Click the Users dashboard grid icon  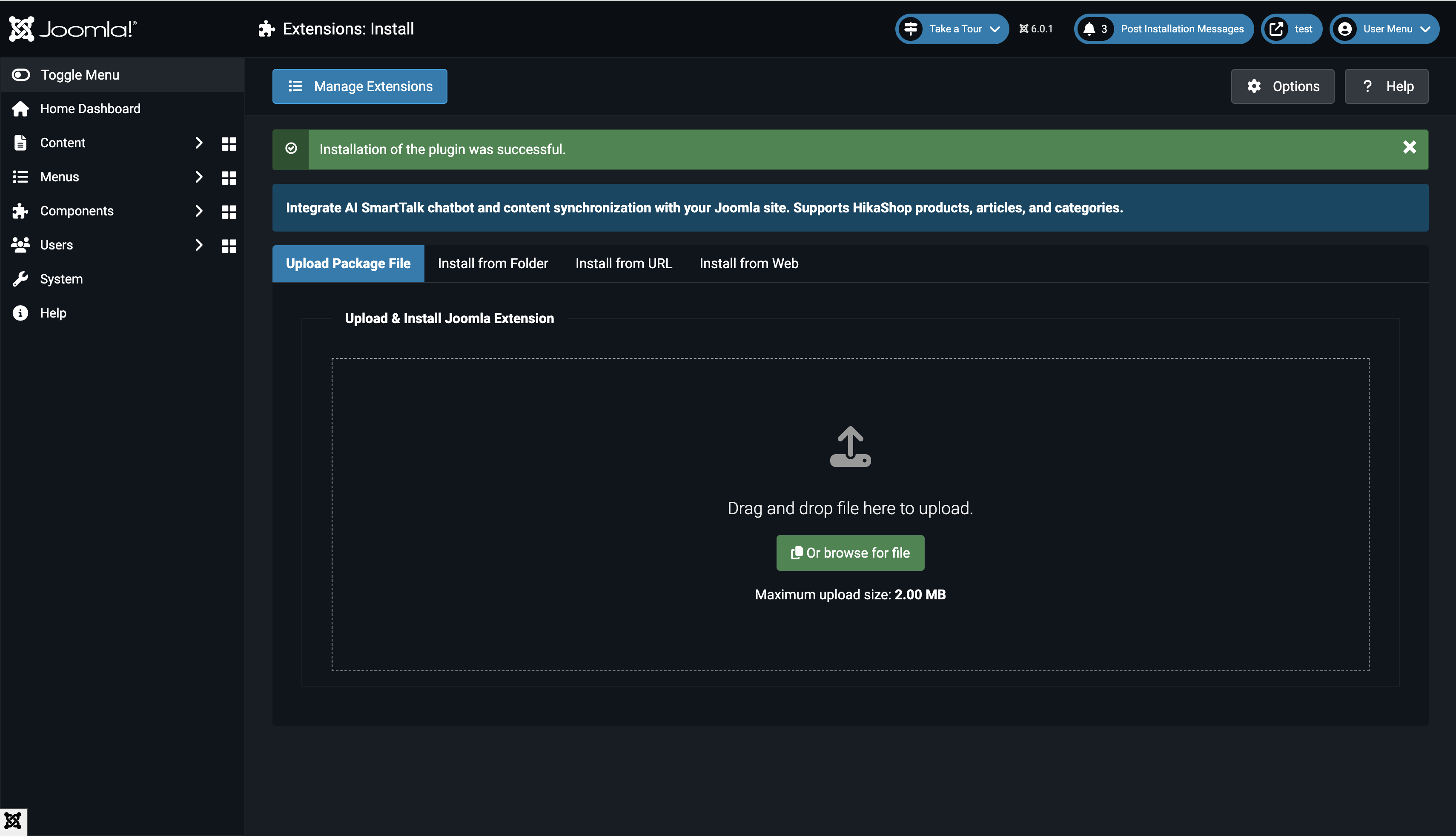point(229,246)
